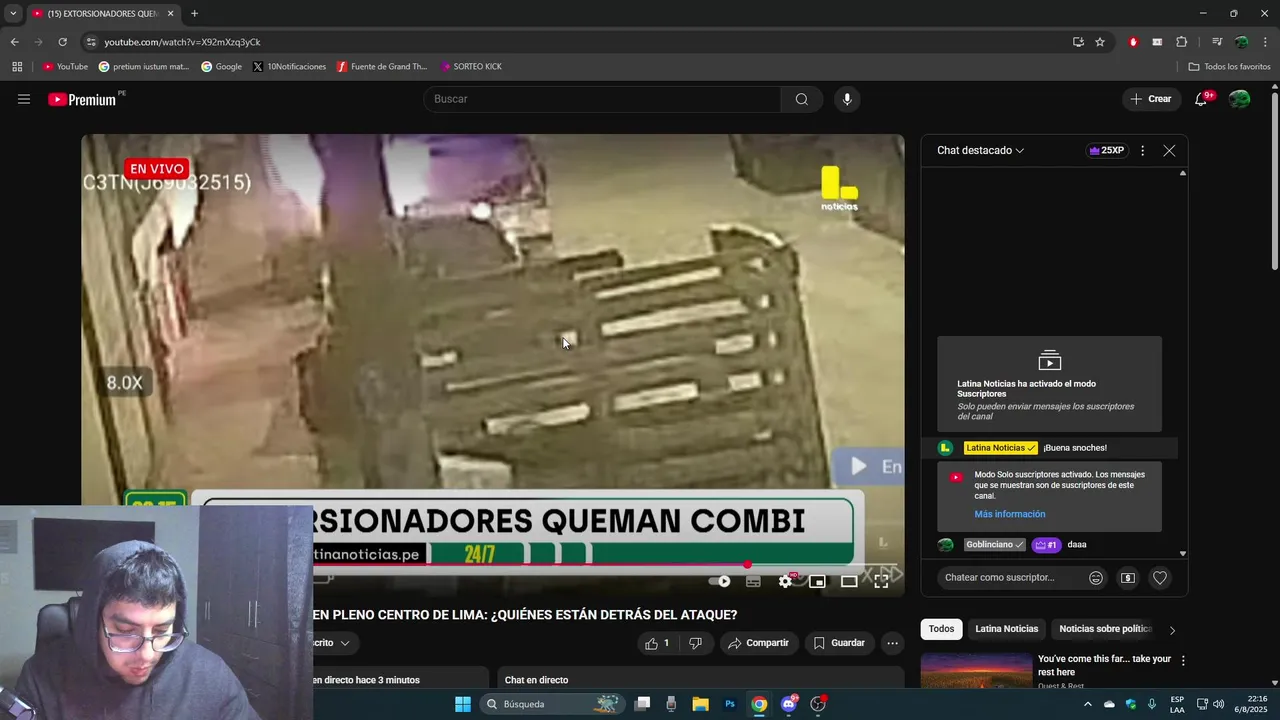Enter fullscreen video mode
The width and height of the screenshot is (1280, 720).
click(881, 581)
